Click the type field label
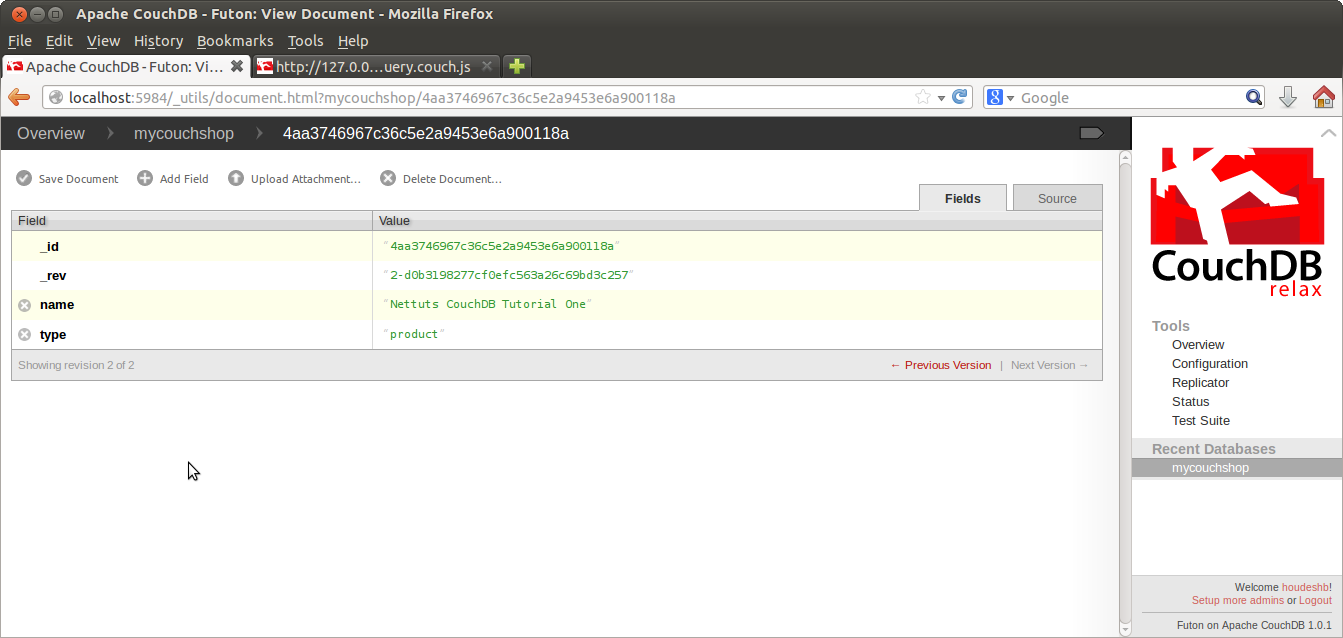This screenshot has height=638, width=1343. click(53, 334)
